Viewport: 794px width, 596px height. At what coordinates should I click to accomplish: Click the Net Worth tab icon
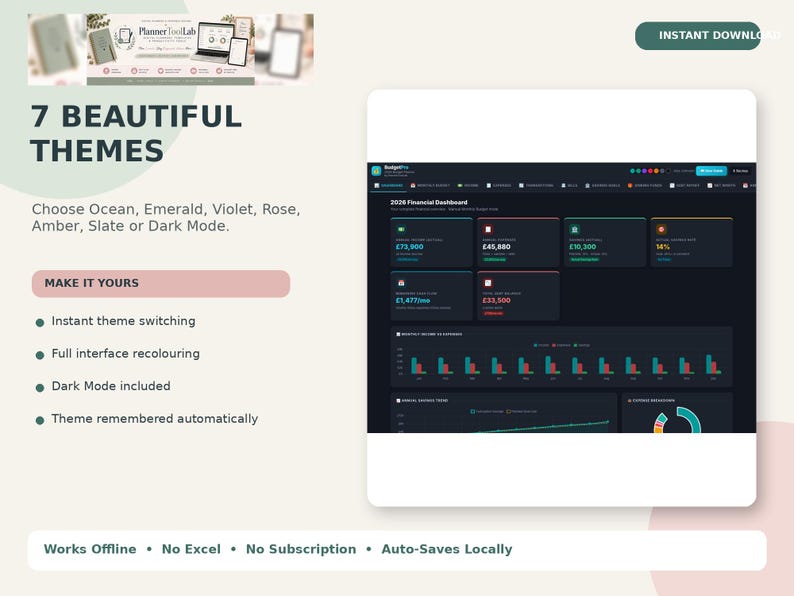[709, 185]
